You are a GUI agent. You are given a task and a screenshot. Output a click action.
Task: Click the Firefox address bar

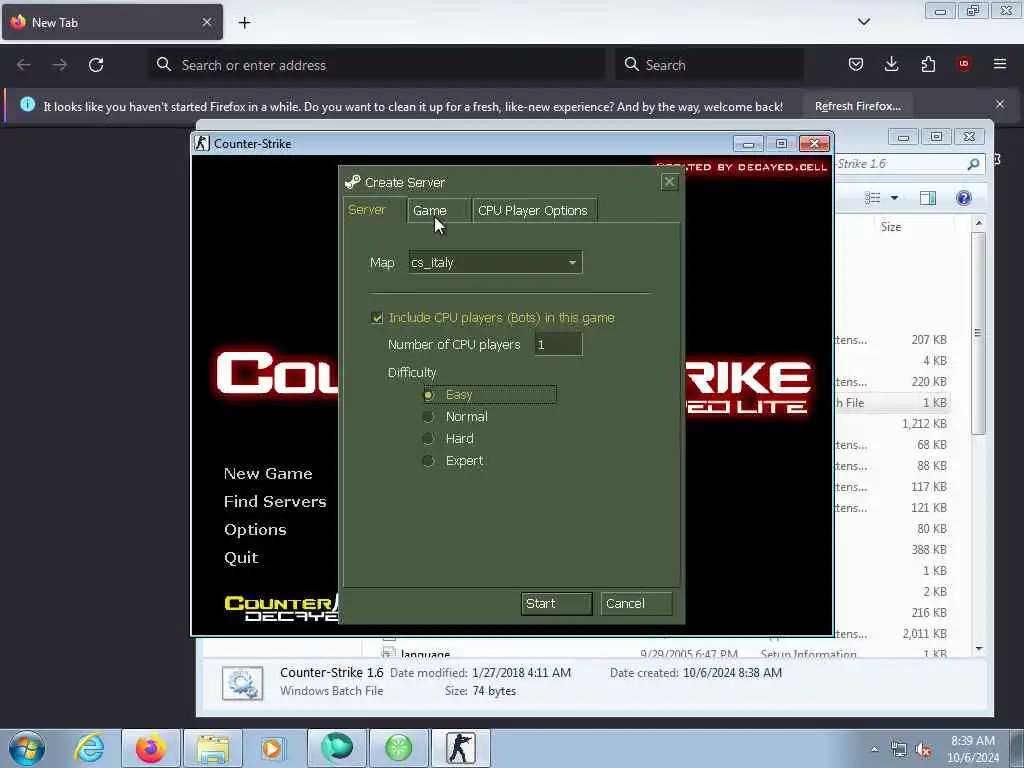click(377, 65)
